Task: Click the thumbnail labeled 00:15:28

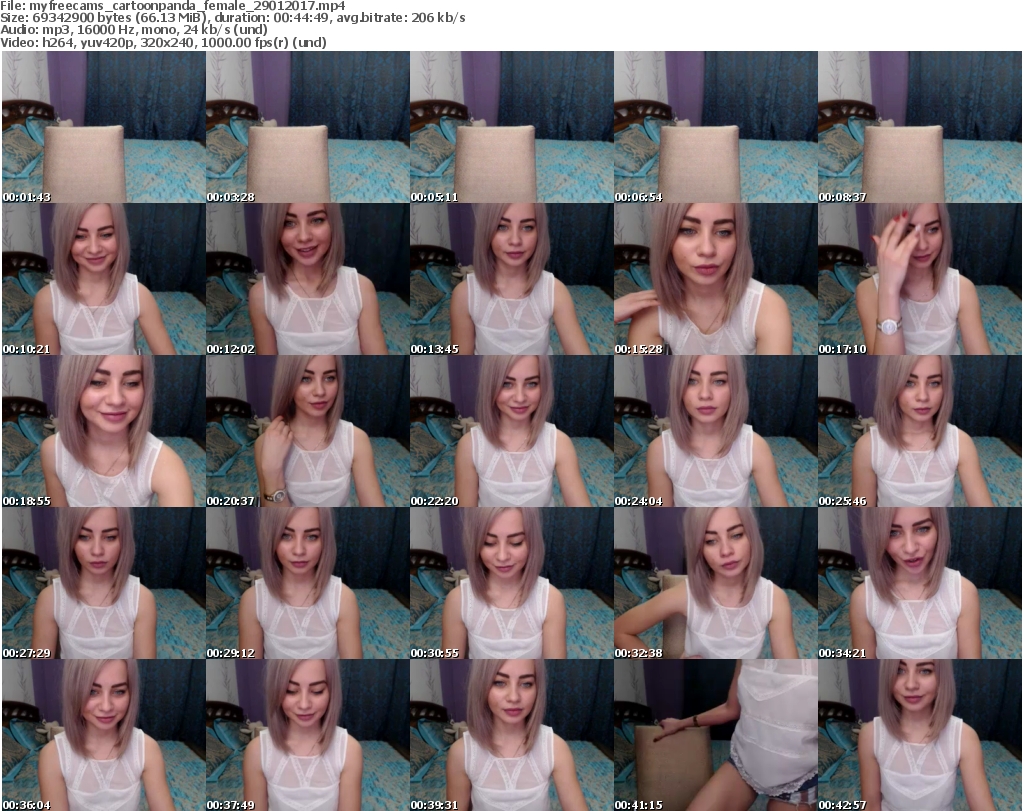Action: [x=716, y=279]
